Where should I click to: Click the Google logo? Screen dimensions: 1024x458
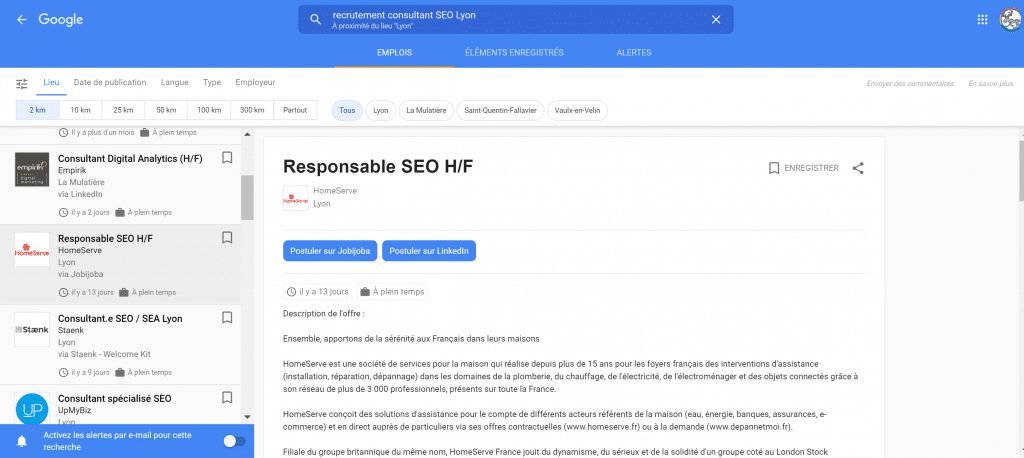61,20
